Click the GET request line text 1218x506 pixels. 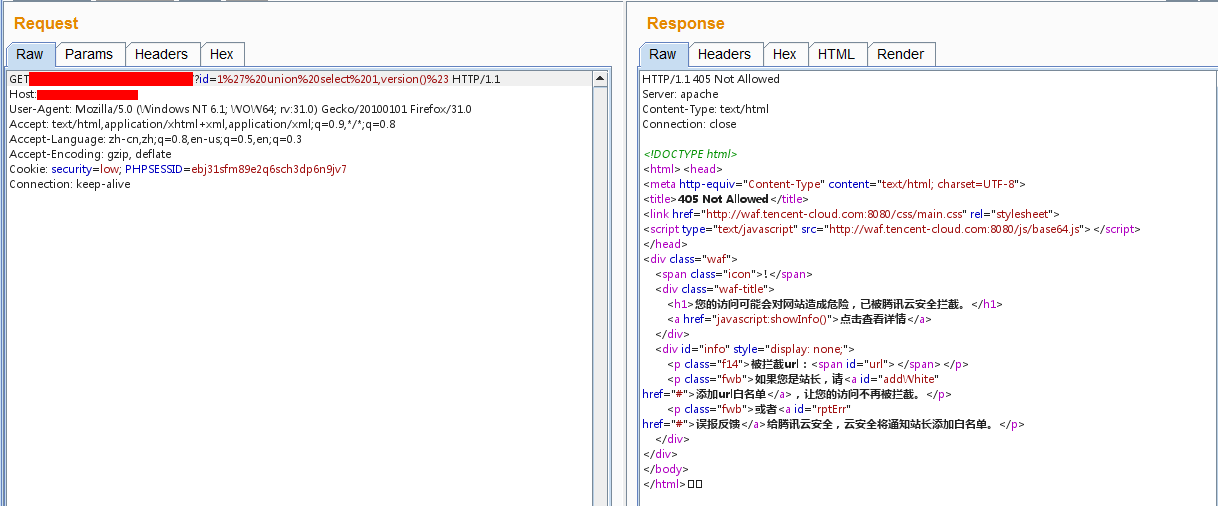pyautogui.click(x=255, y=79)
